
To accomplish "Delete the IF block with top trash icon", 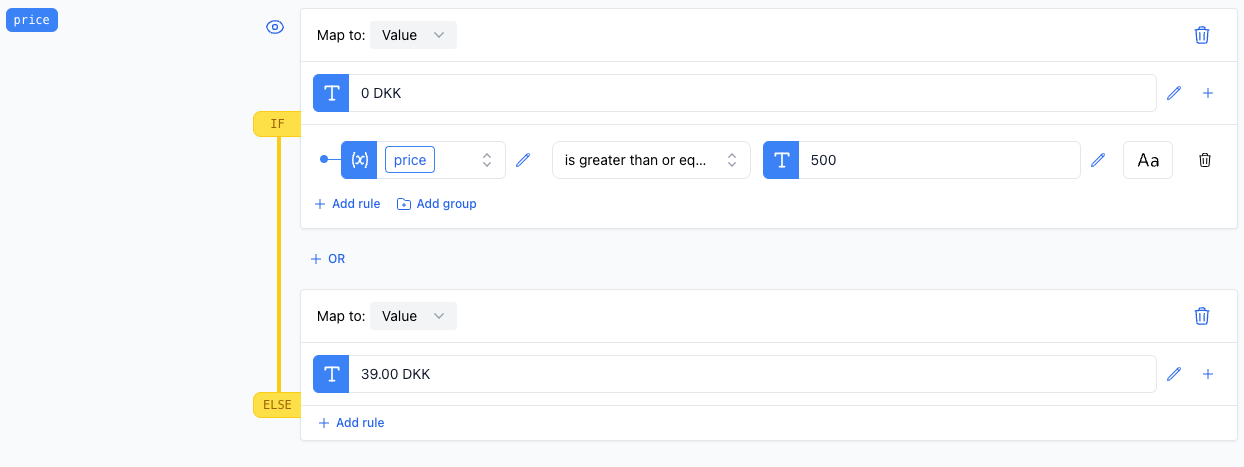I will [1202, 35].
